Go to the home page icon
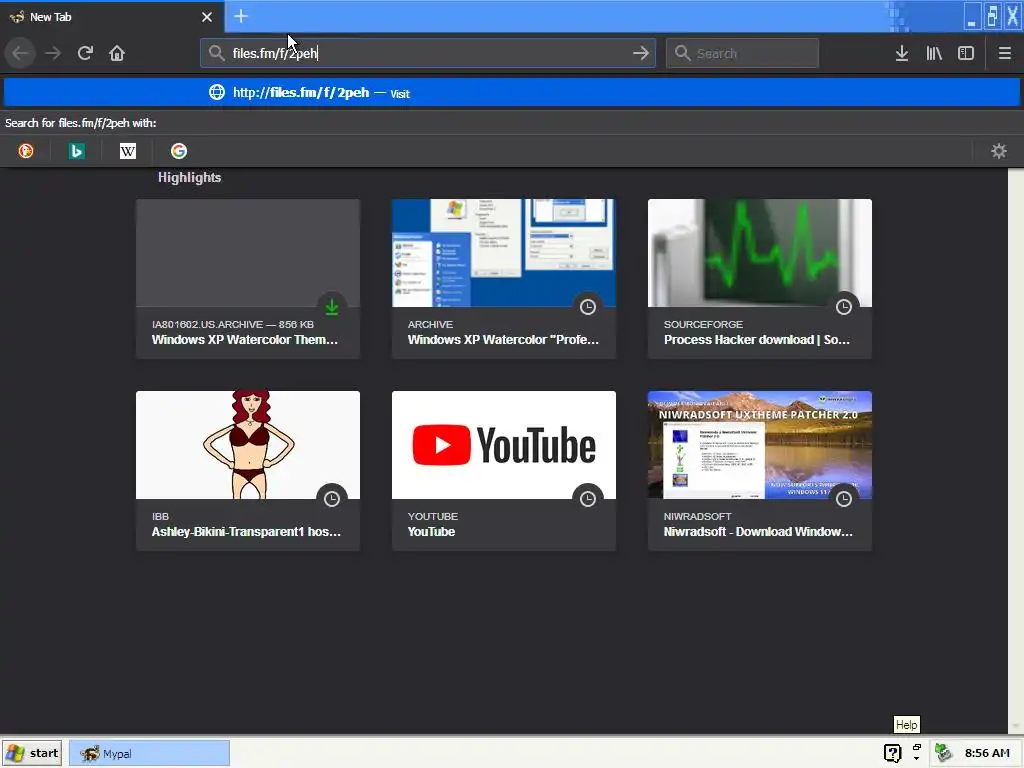 click(117, 53)
